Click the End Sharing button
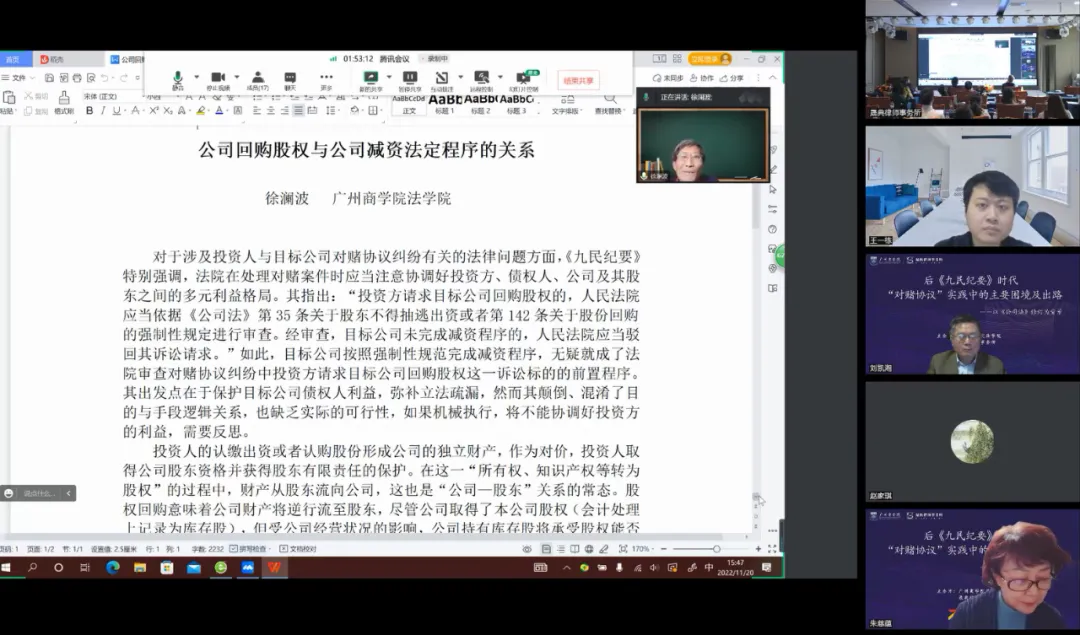The image size is (1080, 635). 579,81
